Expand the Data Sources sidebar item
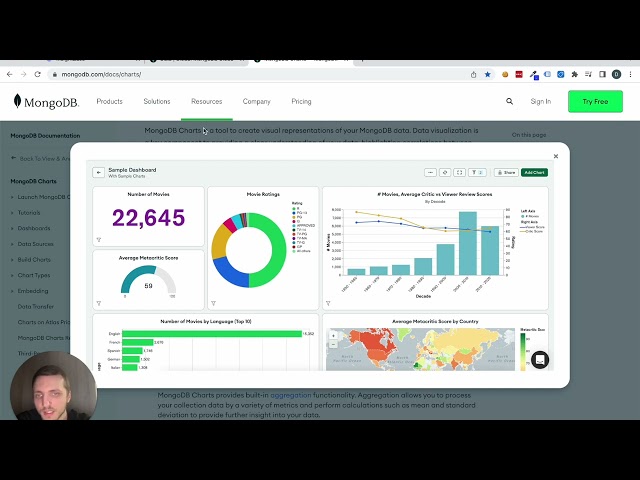The height and width of the screenshot is (480, 640). tap(32, 244)
